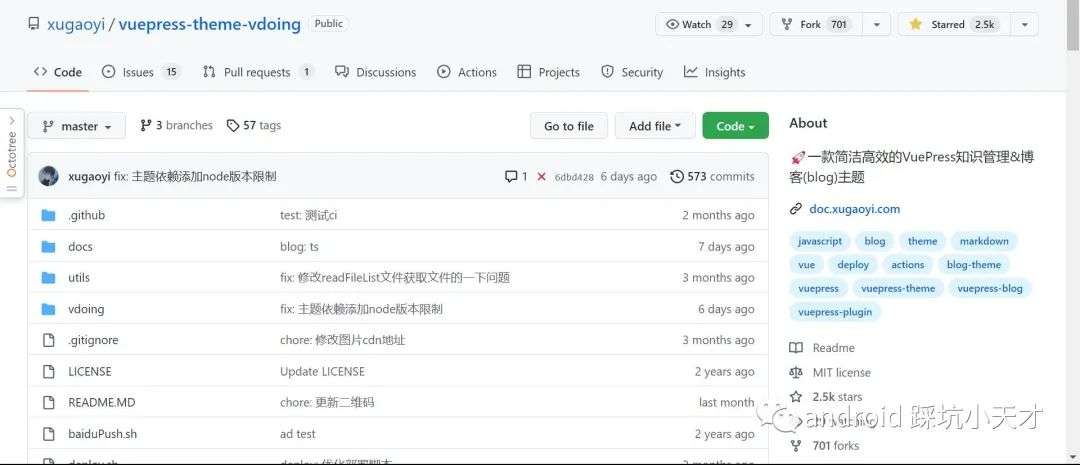Image resolution: width=1080 pixels, height=465 pixels.
Task: Open the commit comment count icon
Action: tap(516, 176)
